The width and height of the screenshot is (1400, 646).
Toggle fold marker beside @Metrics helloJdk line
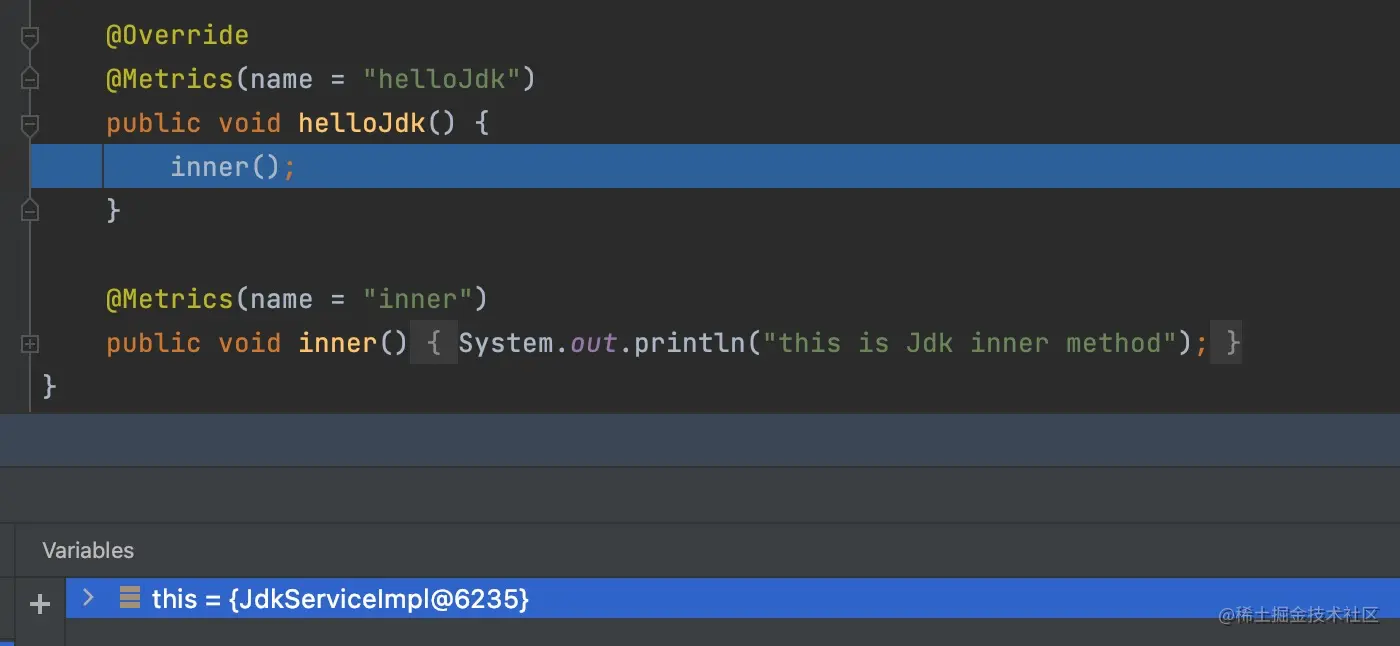coord(30,79)
